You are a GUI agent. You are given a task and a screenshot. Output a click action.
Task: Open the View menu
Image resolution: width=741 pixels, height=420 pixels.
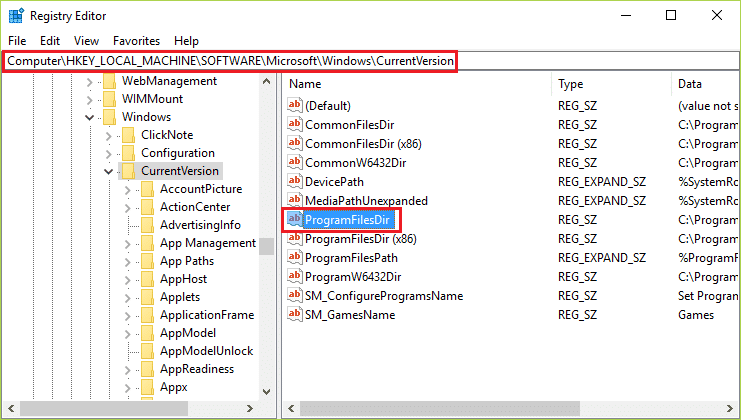click(x=86, y=41)
